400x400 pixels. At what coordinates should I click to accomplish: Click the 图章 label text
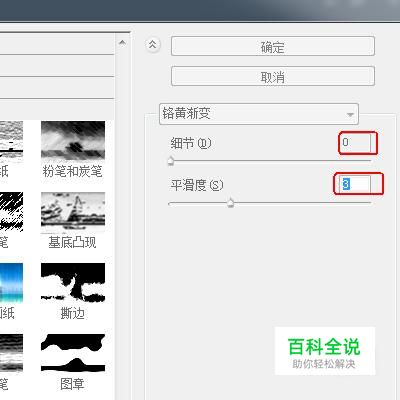point(72,384)
